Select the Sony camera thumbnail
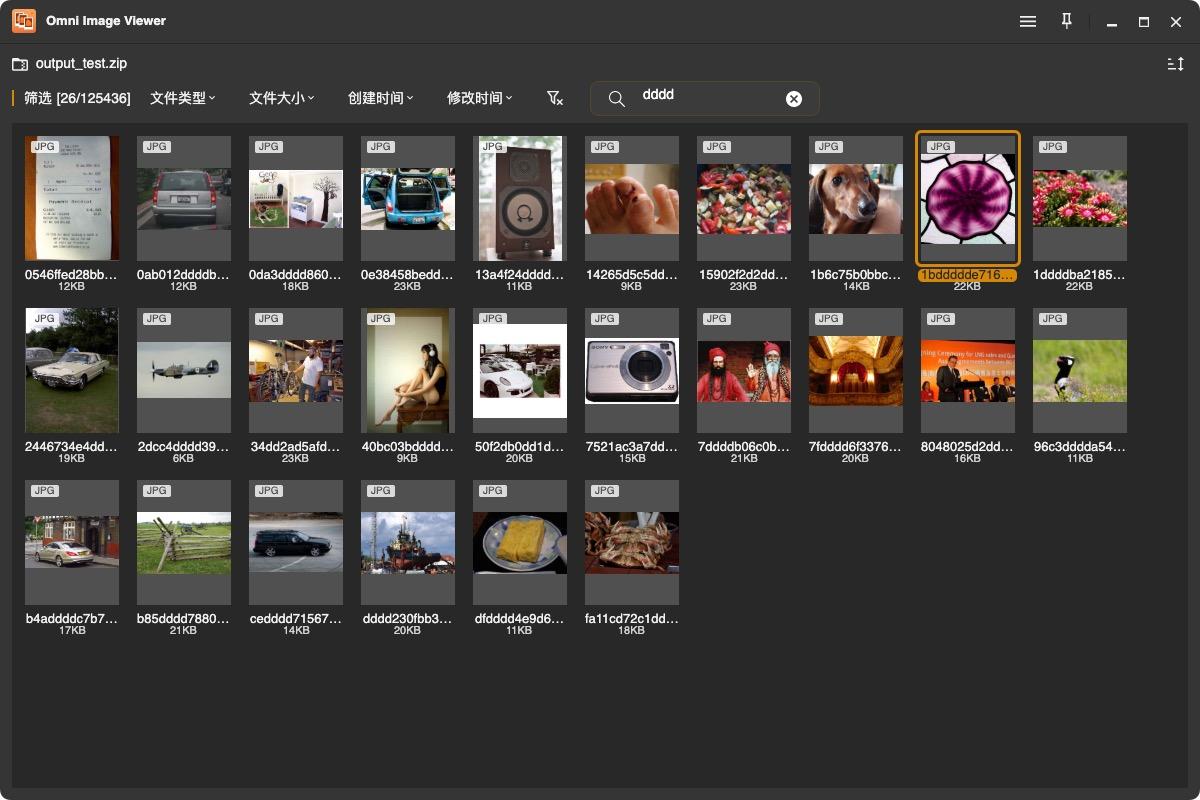 tap(632, 370)
